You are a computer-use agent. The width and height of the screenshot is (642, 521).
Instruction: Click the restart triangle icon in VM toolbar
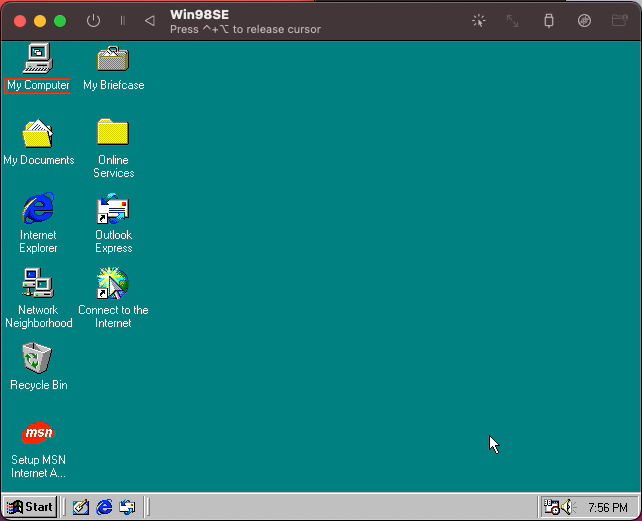[150, 20]
